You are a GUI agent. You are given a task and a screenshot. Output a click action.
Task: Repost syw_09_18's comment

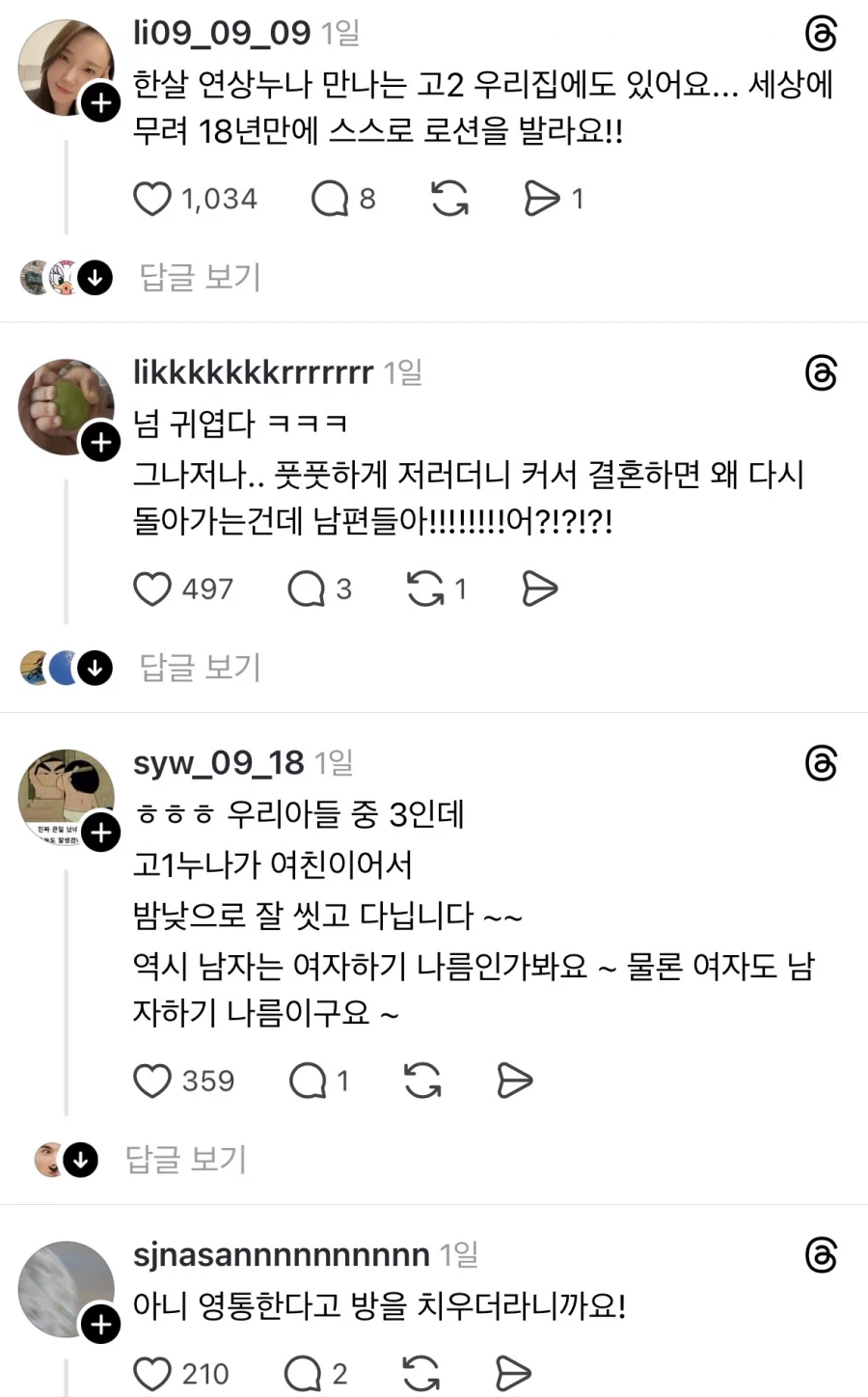(x=421, y=1081)
